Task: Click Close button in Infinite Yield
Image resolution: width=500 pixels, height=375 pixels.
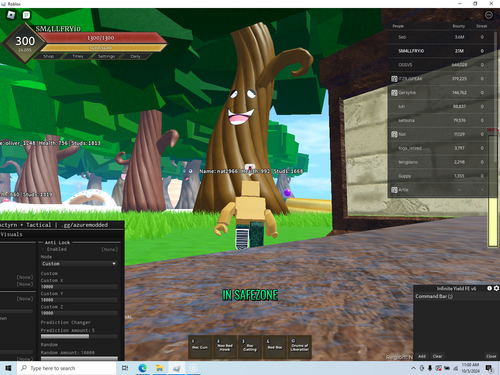Action: point(491,356)
